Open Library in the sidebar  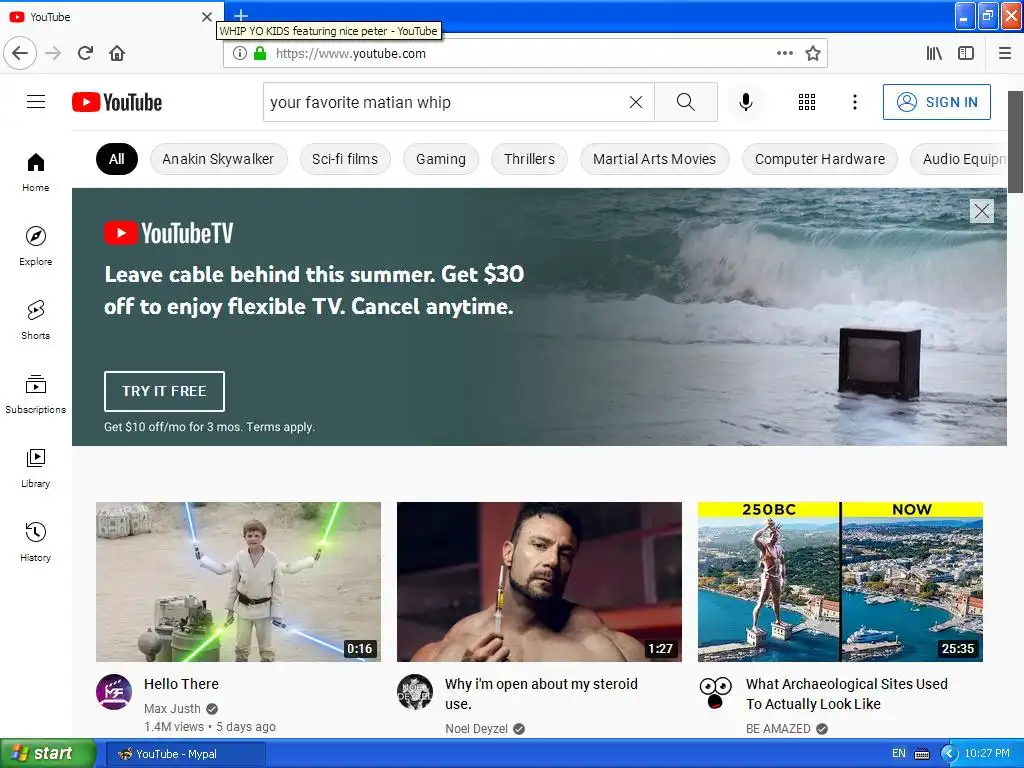point(35,468)
